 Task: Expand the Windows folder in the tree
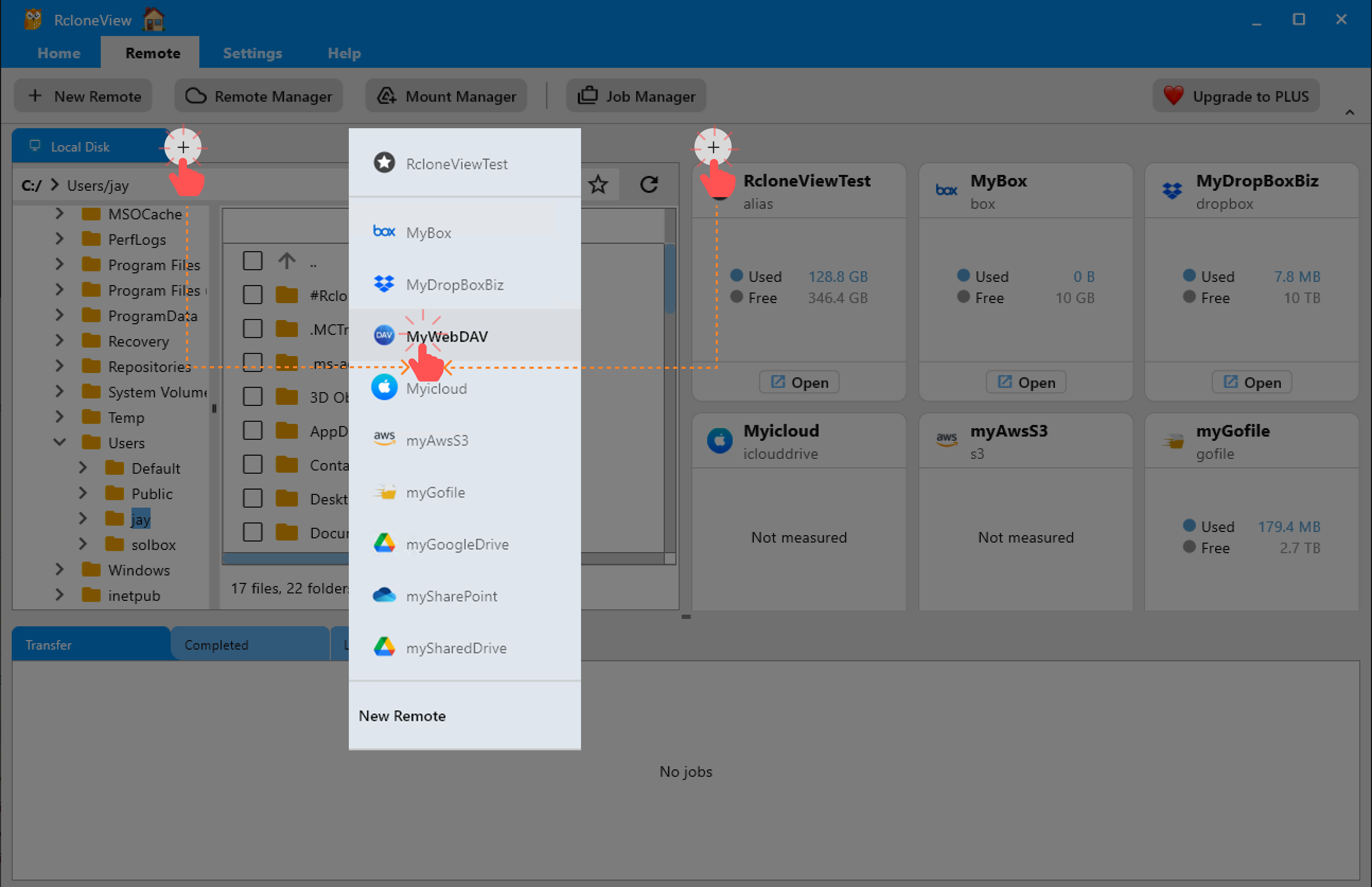[60, 570]
